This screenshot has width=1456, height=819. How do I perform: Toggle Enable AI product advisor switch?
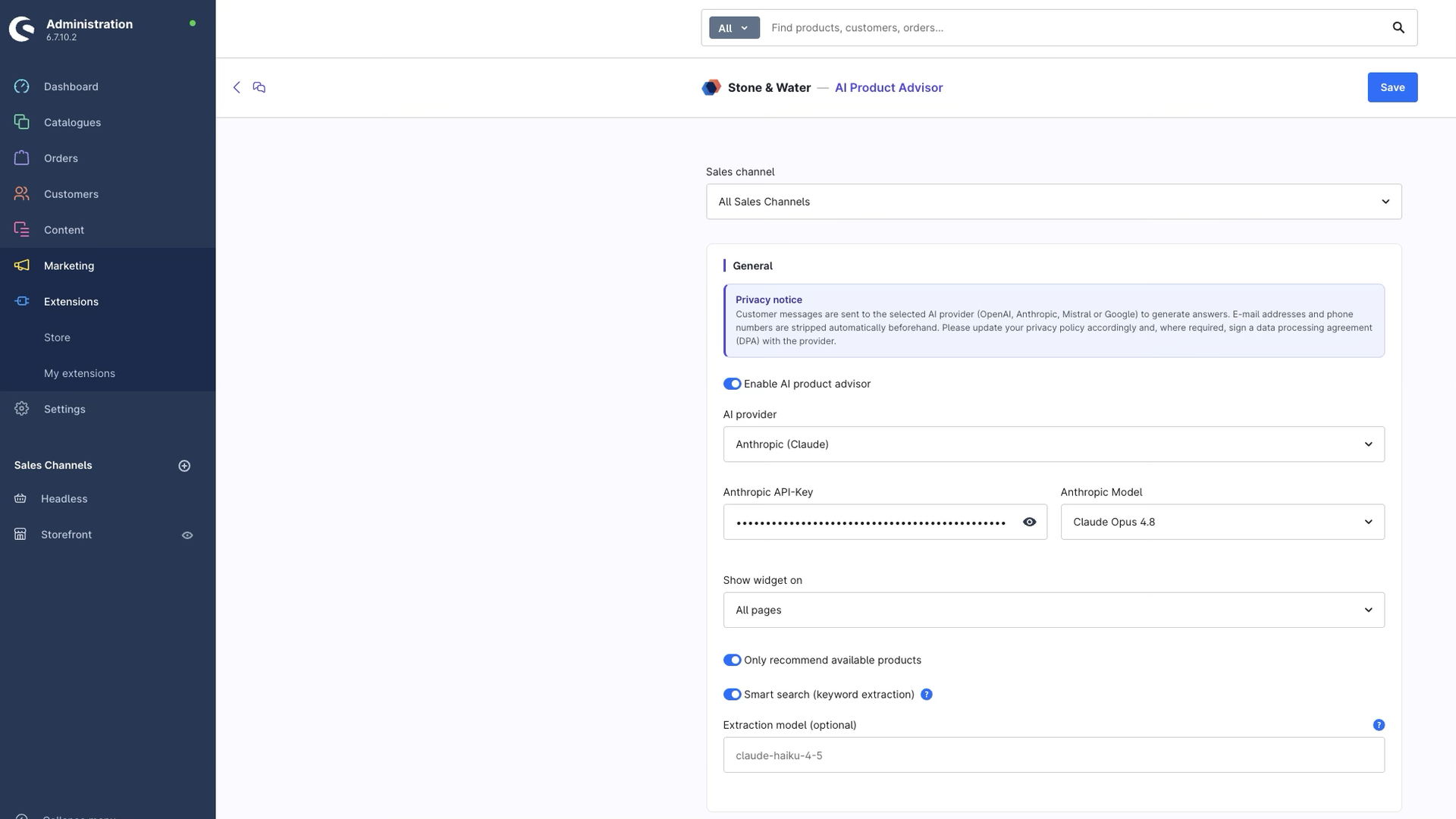732,384
